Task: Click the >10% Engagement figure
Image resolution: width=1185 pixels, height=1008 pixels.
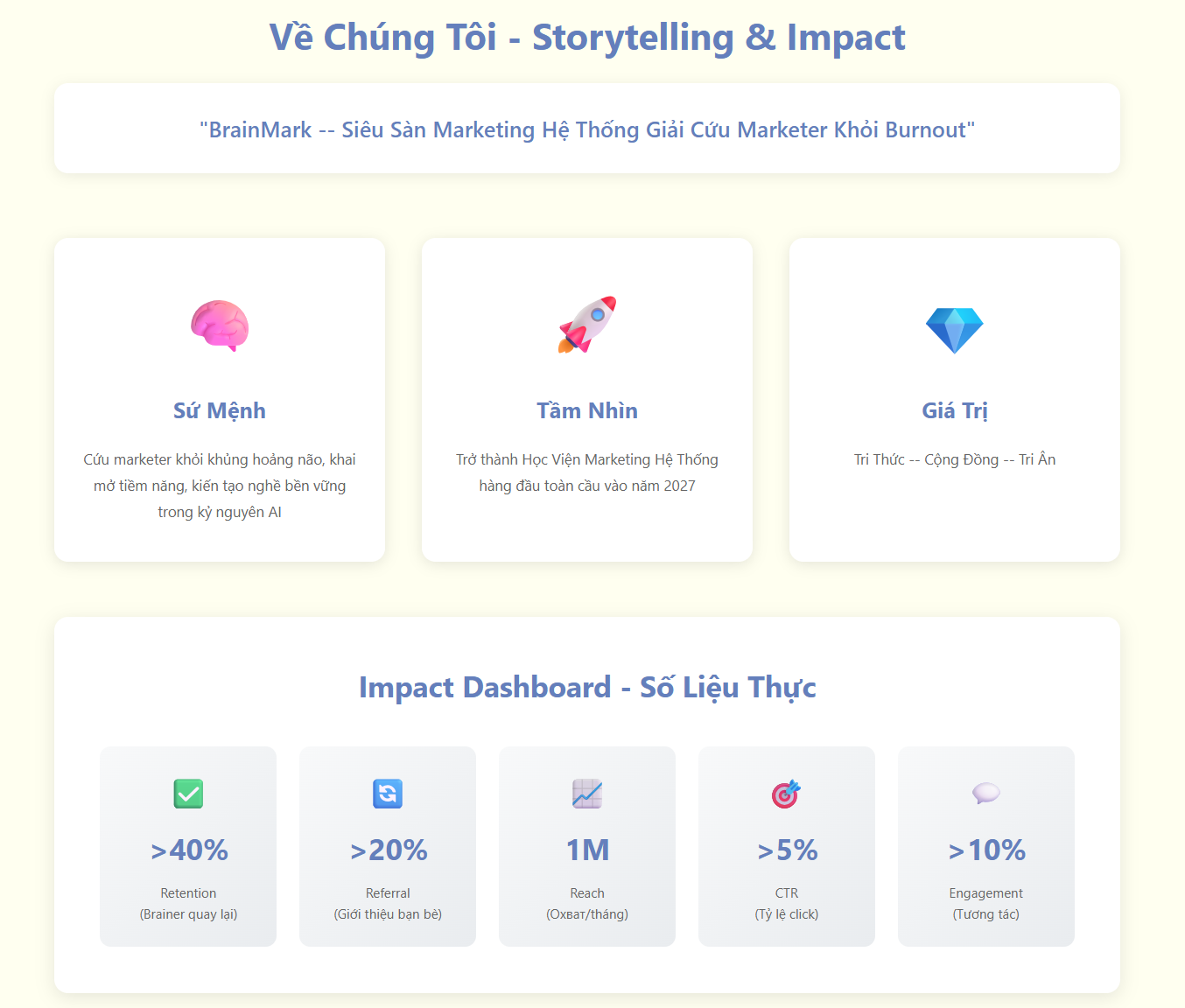Action: coord(986,850)
